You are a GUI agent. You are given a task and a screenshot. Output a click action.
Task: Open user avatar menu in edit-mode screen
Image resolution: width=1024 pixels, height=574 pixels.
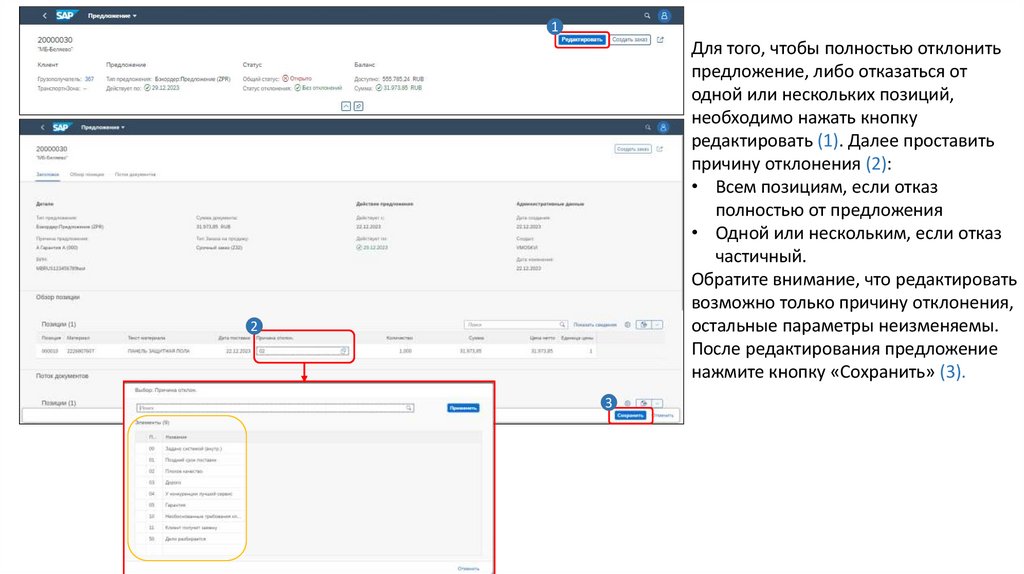pyautogui.click(x=663, y=127)
